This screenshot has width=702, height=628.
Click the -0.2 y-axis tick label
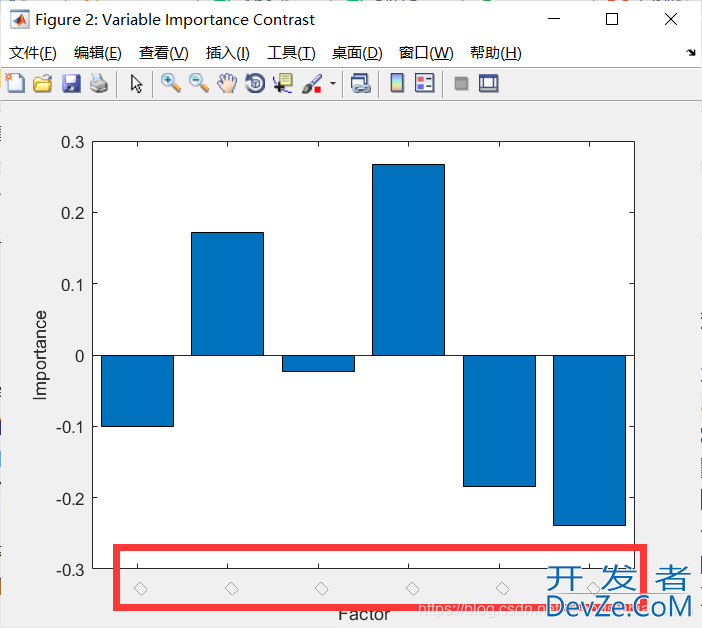tap(70, 499)
